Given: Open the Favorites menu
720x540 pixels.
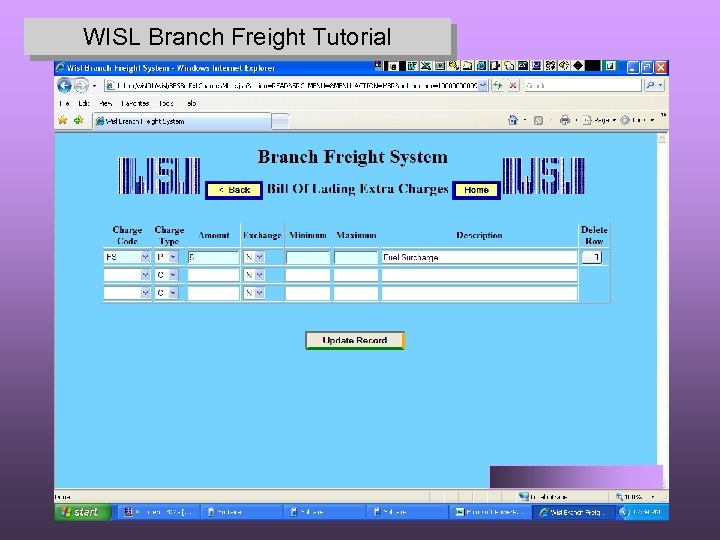Looking at the screenshot, I should point(135,103).
